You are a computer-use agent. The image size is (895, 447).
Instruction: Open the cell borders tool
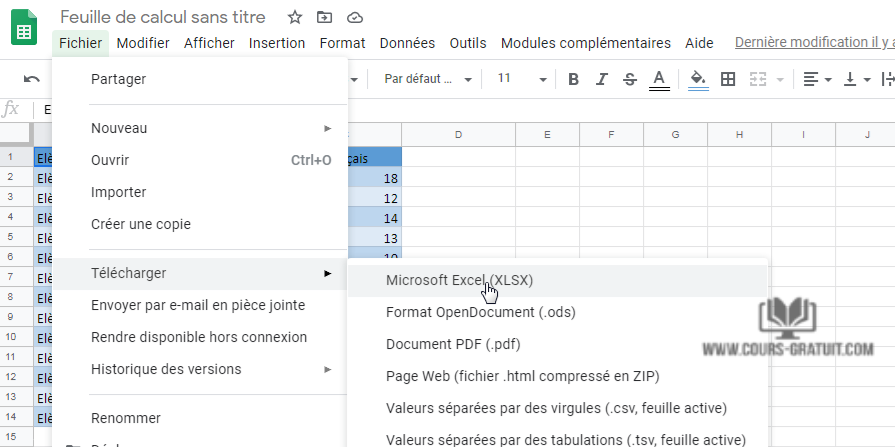point(728,79)
